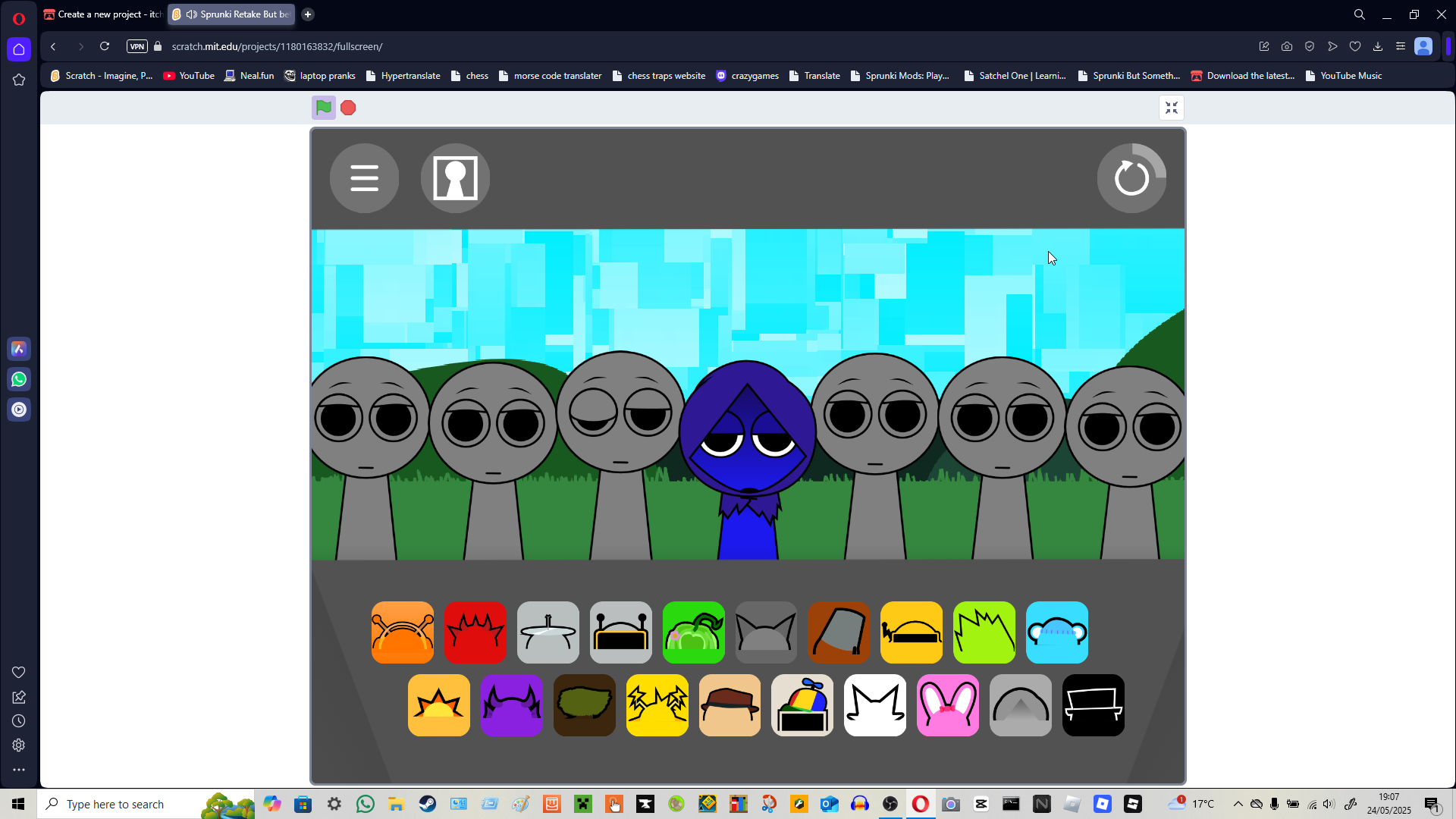The image size is (1456, 819).
Task: Toggle the VPN badge in address bar
Action: (137, 46)
